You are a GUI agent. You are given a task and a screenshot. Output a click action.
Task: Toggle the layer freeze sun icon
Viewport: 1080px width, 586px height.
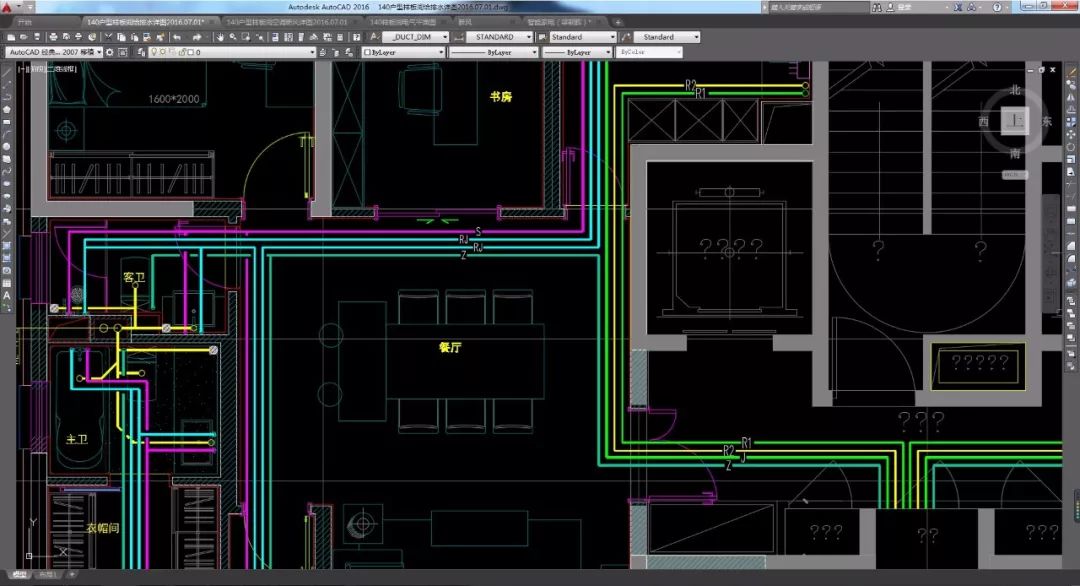163,52
